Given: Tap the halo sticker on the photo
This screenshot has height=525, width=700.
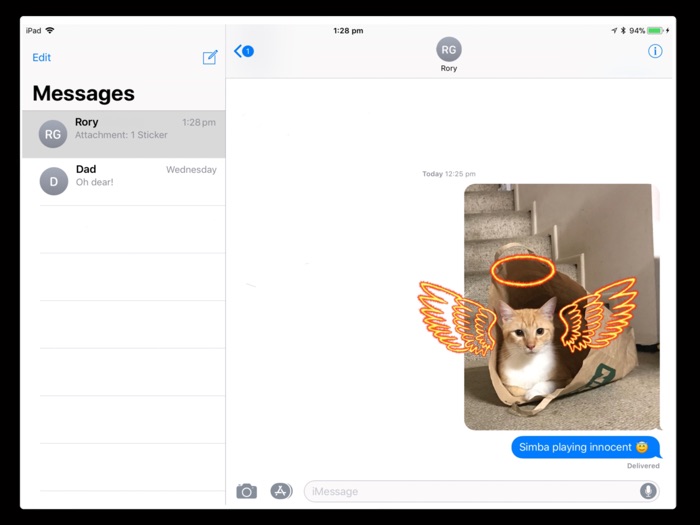Looking at the screenshot, I should tap(523, 270).
